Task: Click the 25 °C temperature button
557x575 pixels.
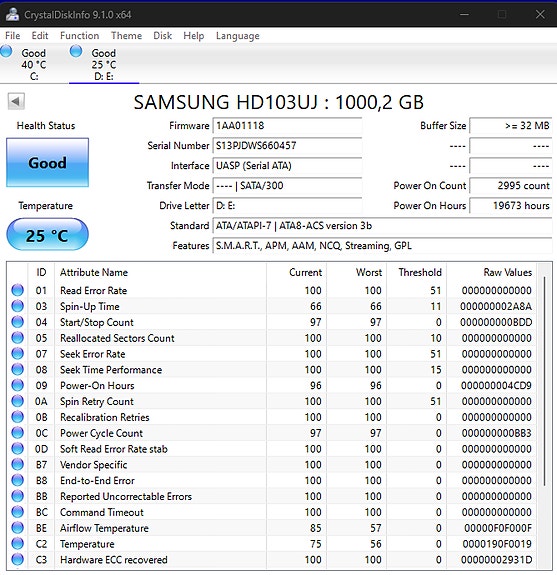Action: click(47, 235)
